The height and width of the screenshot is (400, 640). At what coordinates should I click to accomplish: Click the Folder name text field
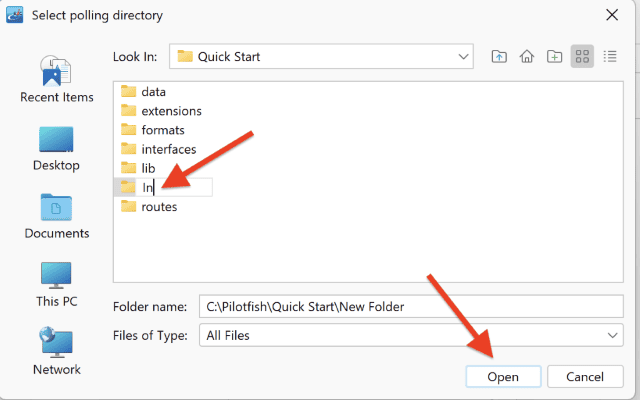click(411, 306)
